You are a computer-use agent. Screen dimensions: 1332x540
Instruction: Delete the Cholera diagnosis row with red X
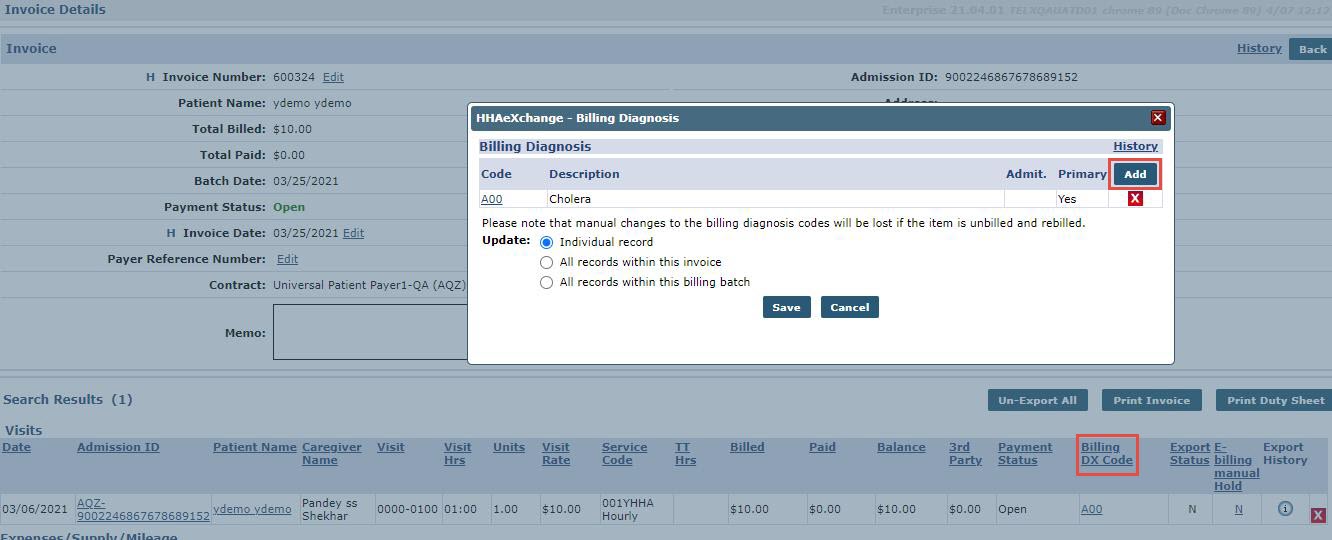coord(1135,199)
